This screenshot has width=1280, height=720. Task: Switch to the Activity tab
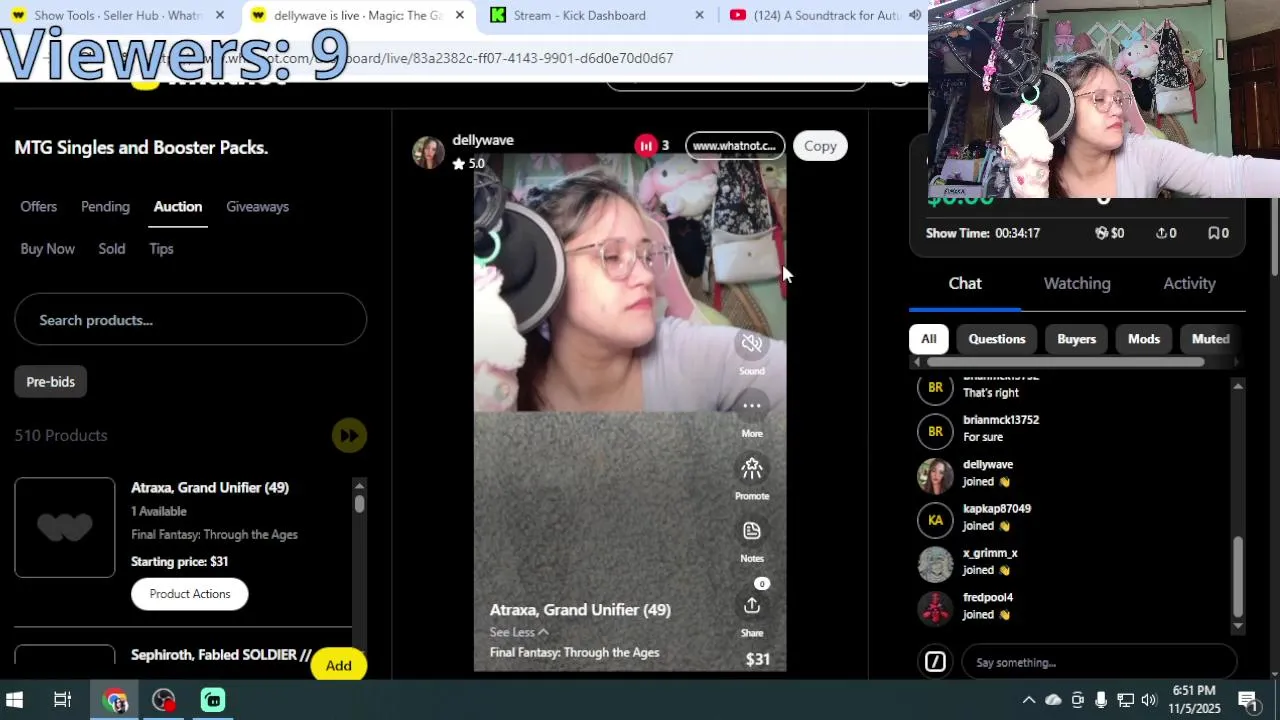coord(1189,284)
